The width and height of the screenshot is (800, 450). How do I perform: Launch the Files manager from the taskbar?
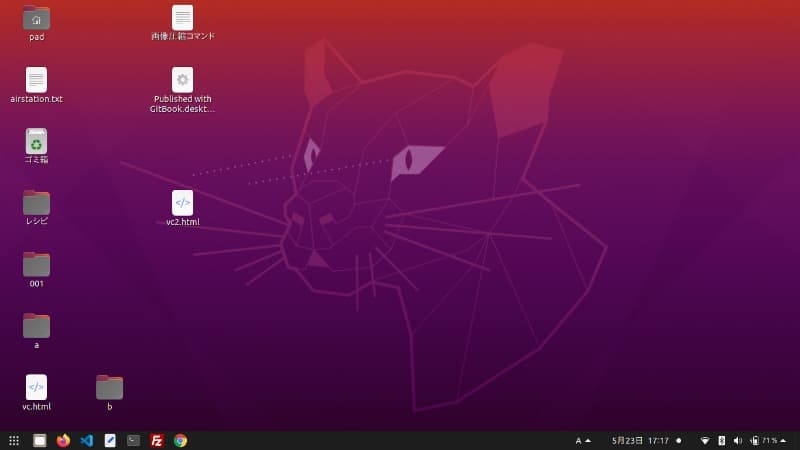pyautogui.click(x=39, y=440)
